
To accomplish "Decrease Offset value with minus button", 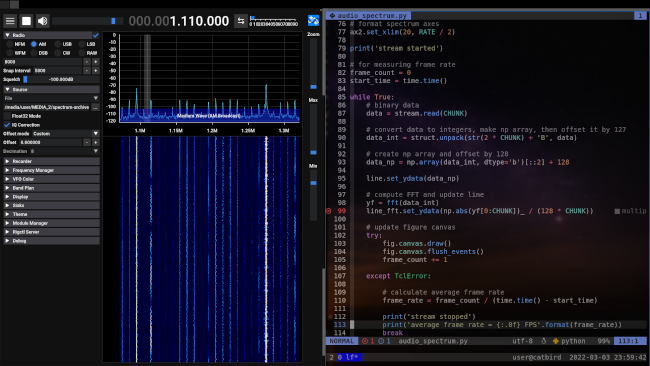I will click(87, 142).
